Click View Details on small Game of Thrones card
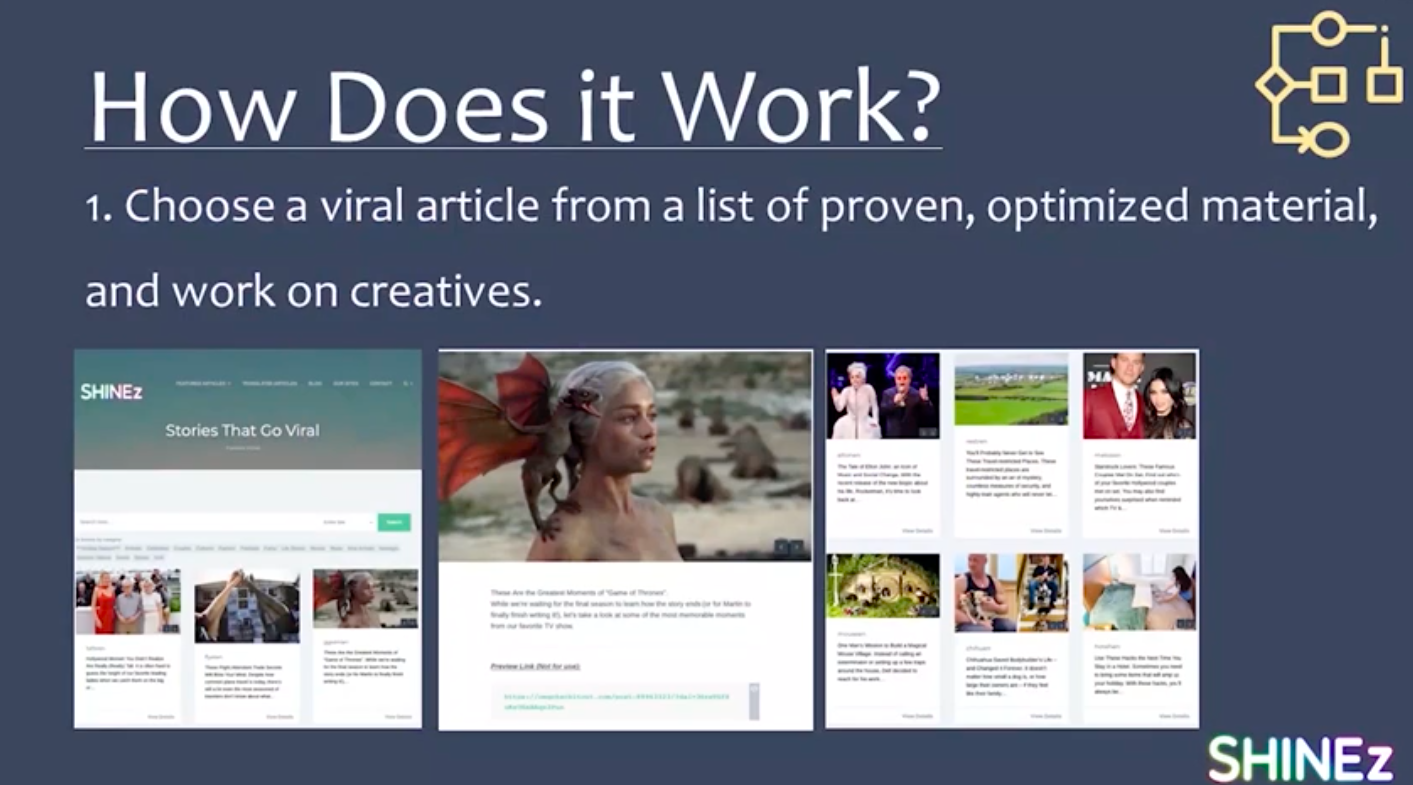The width and height of the screenshot is (1413, 785). click(x=398, y=717)
